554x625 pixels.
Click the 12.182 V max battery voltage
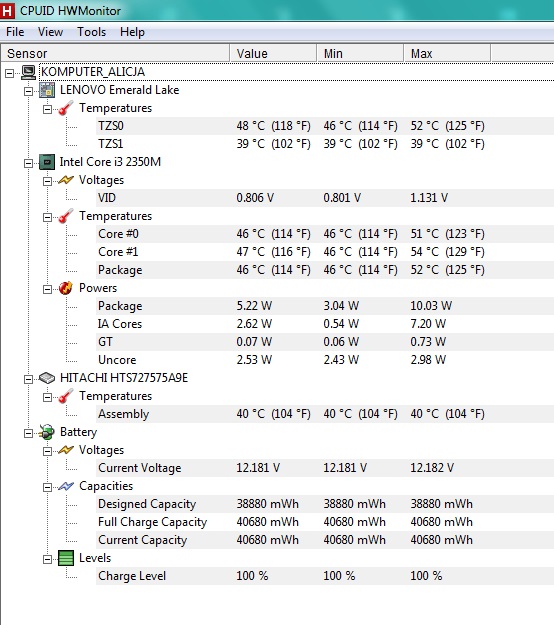click(432, 468)
